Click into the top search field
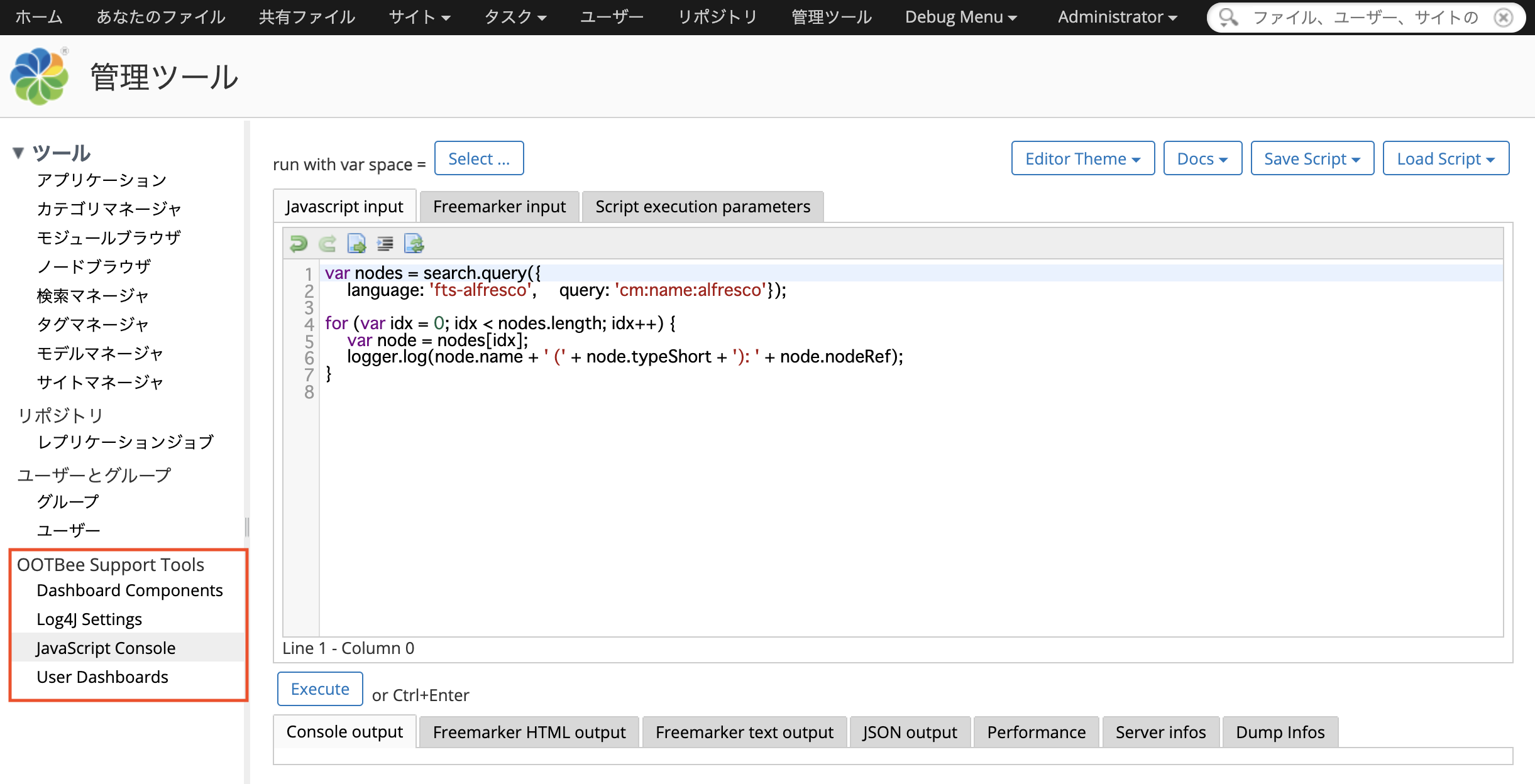This screenshot has width=1535, height=784. [x=1364, y=17]
